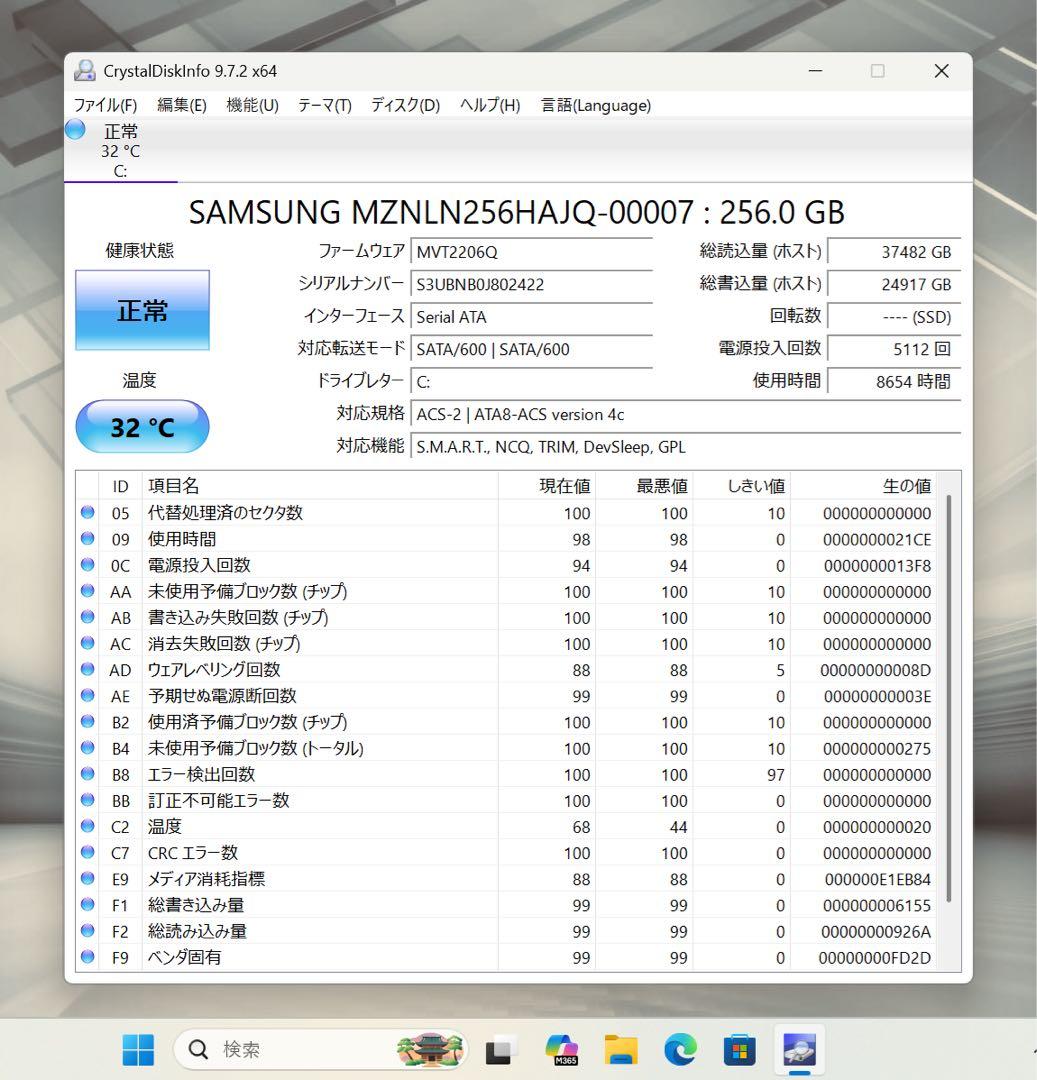Click the blue indicator next to 使用時間 row
The image size is (1037, 1080).
(87, 539)
